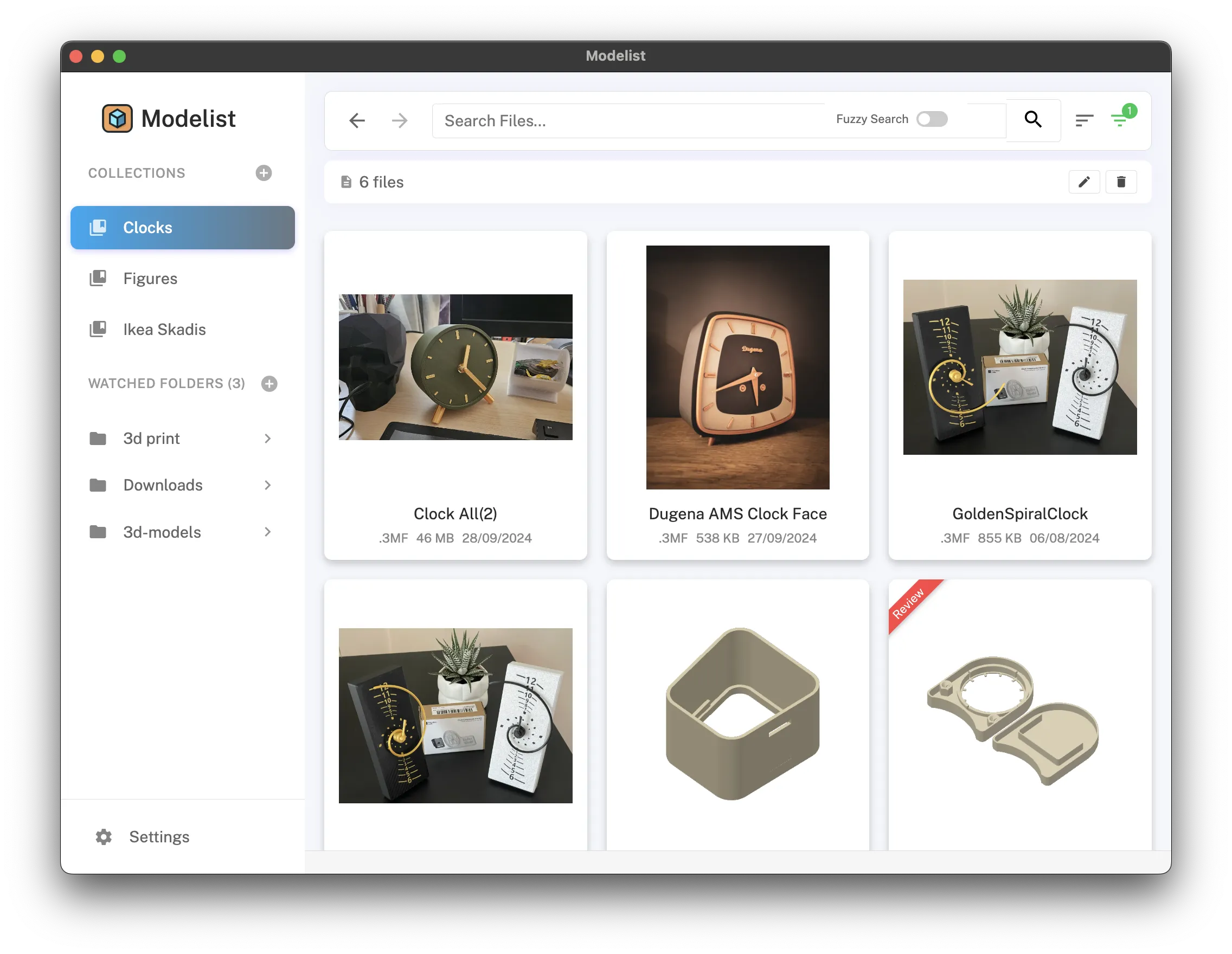Edit the collection with pencil icon
The height and width of the screenshot is (954, 1232).
[x=1083, y=182]
